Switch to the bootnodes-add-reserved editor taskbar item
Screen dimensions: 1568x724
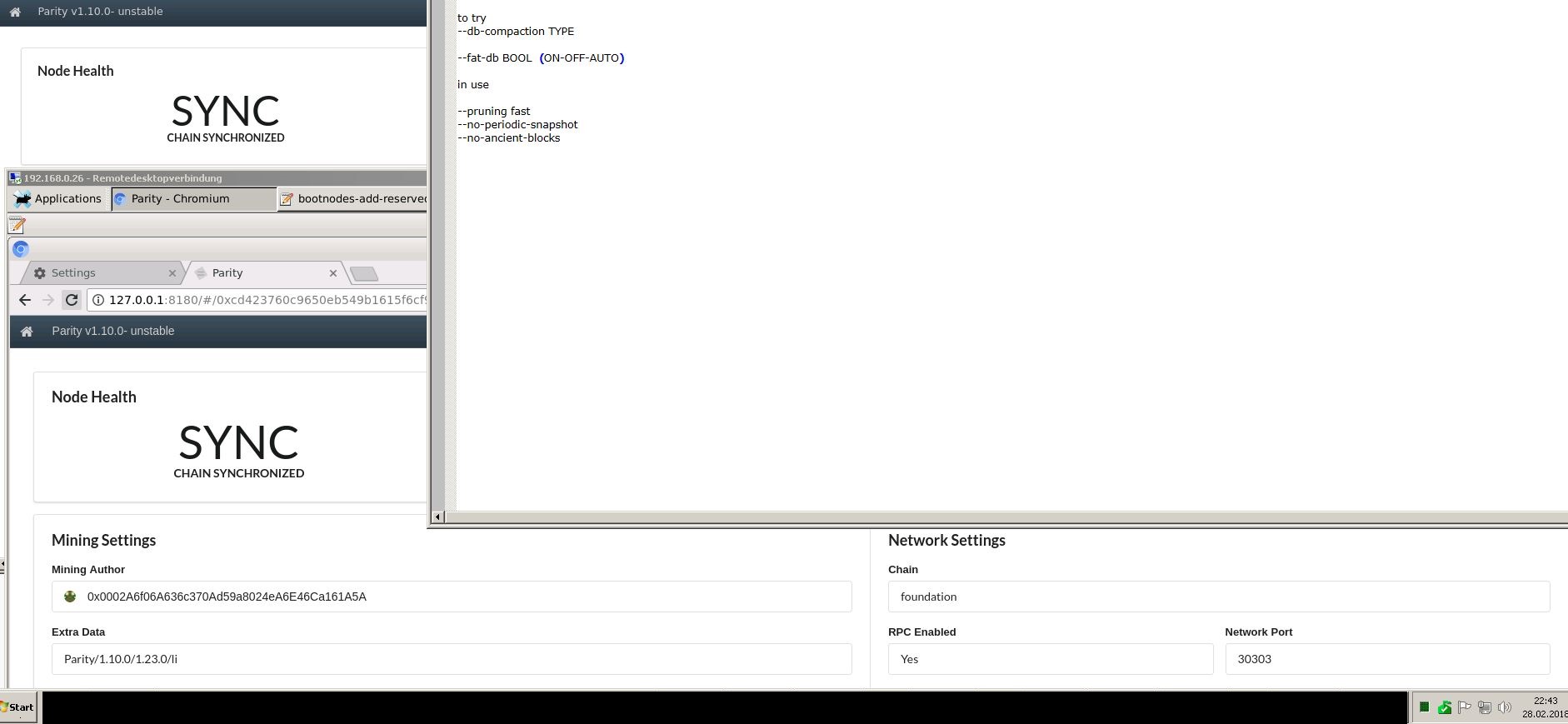click(352, 198)
